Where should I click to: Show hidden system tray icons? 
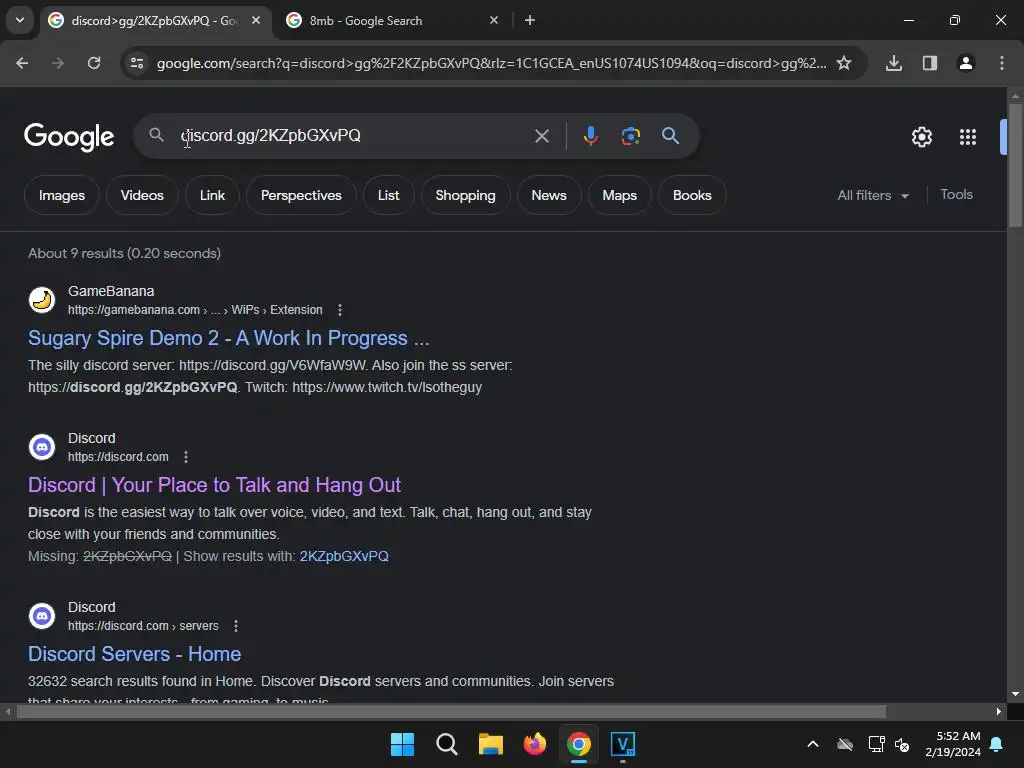tap(813, 744)
